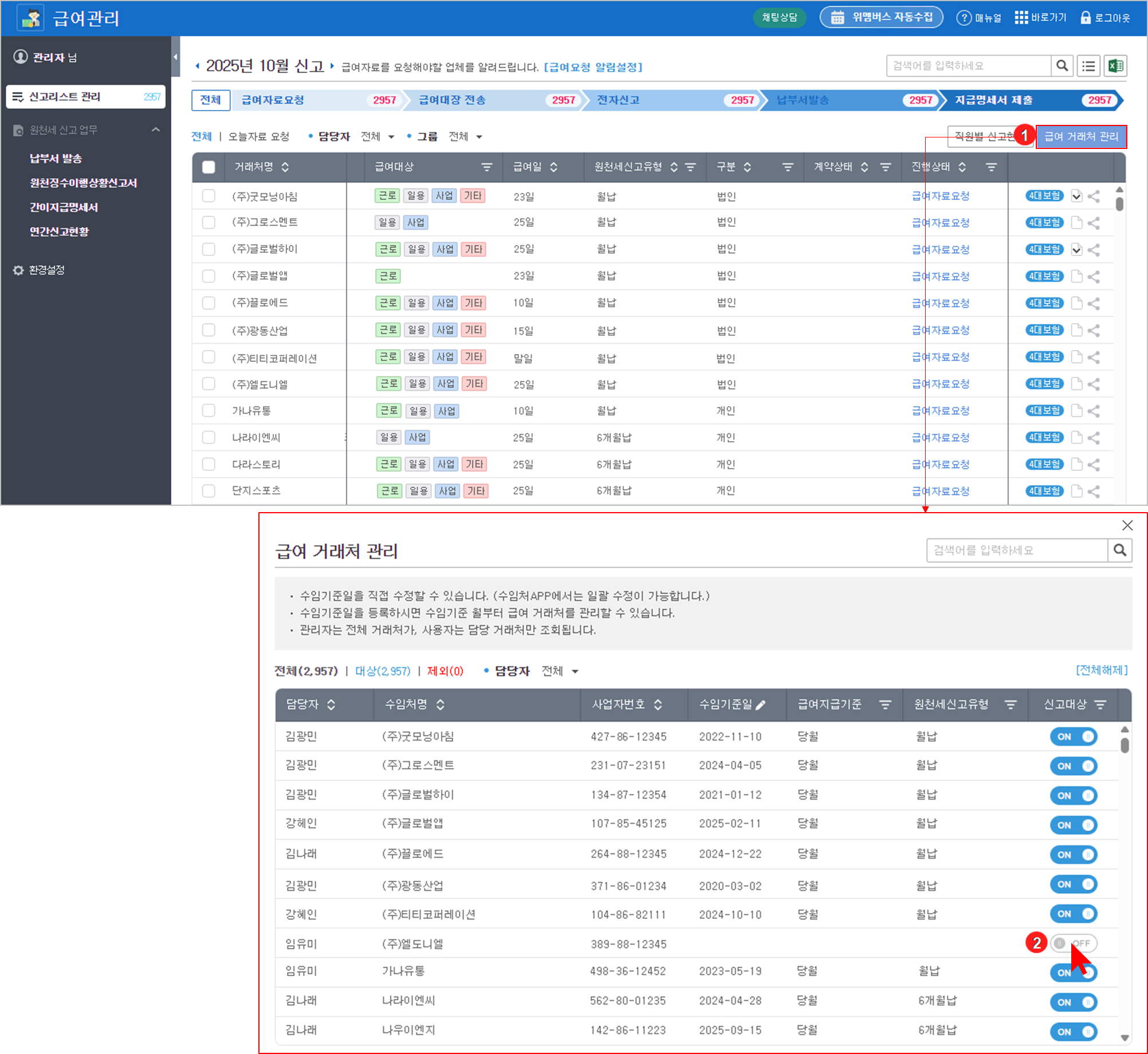This screenshot has height=1054, width=1148.
Task: Check the (주)글로벌앱 row checkbox
Action: [x=209, y=276]
